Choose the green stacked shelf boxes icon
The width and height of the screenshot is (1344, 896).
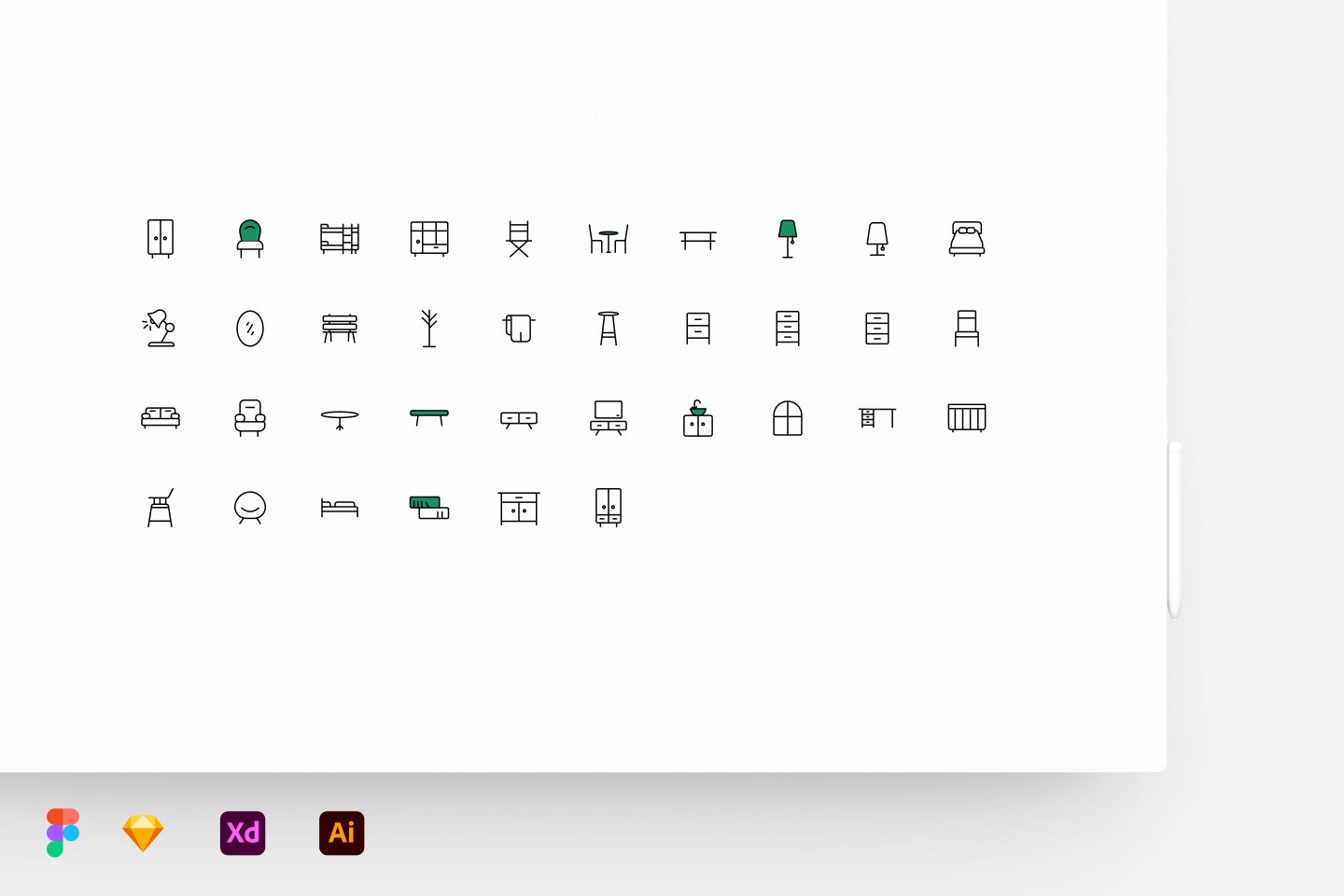click(x=429, y=508)
